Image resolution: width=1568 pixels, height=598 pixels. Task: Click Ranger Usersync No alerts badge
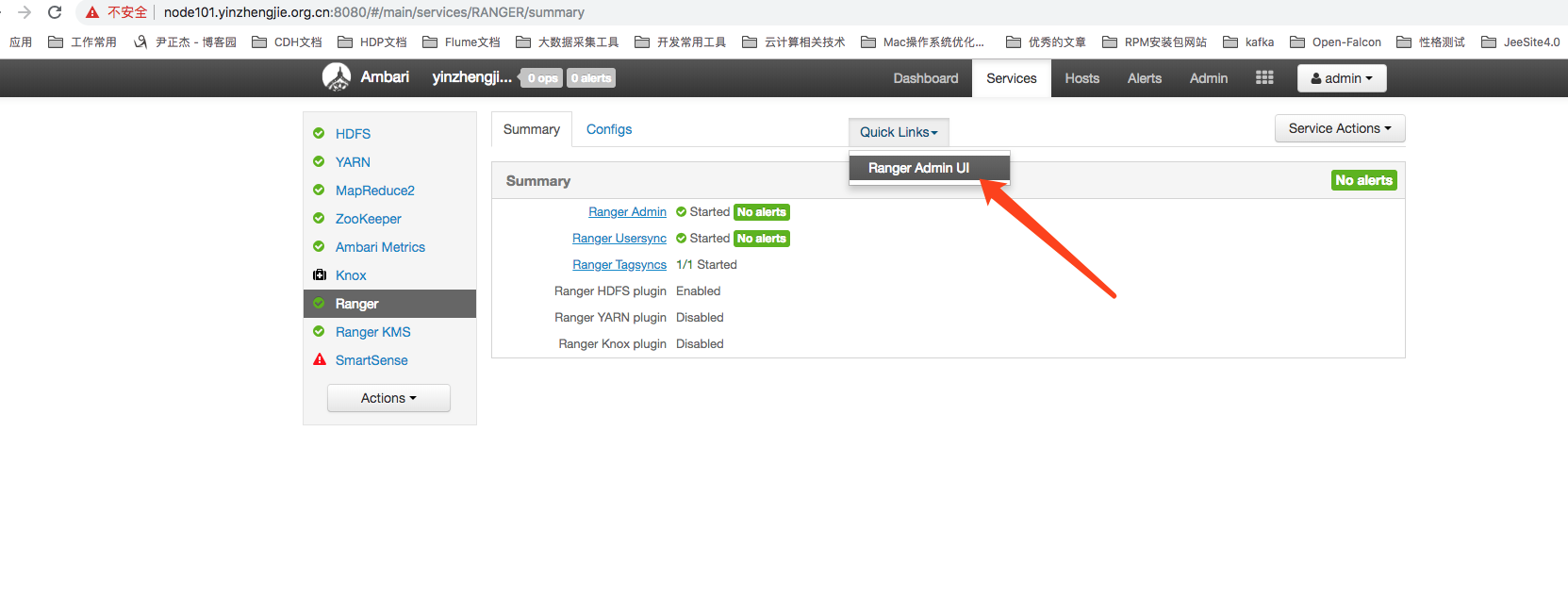(762, 239)
